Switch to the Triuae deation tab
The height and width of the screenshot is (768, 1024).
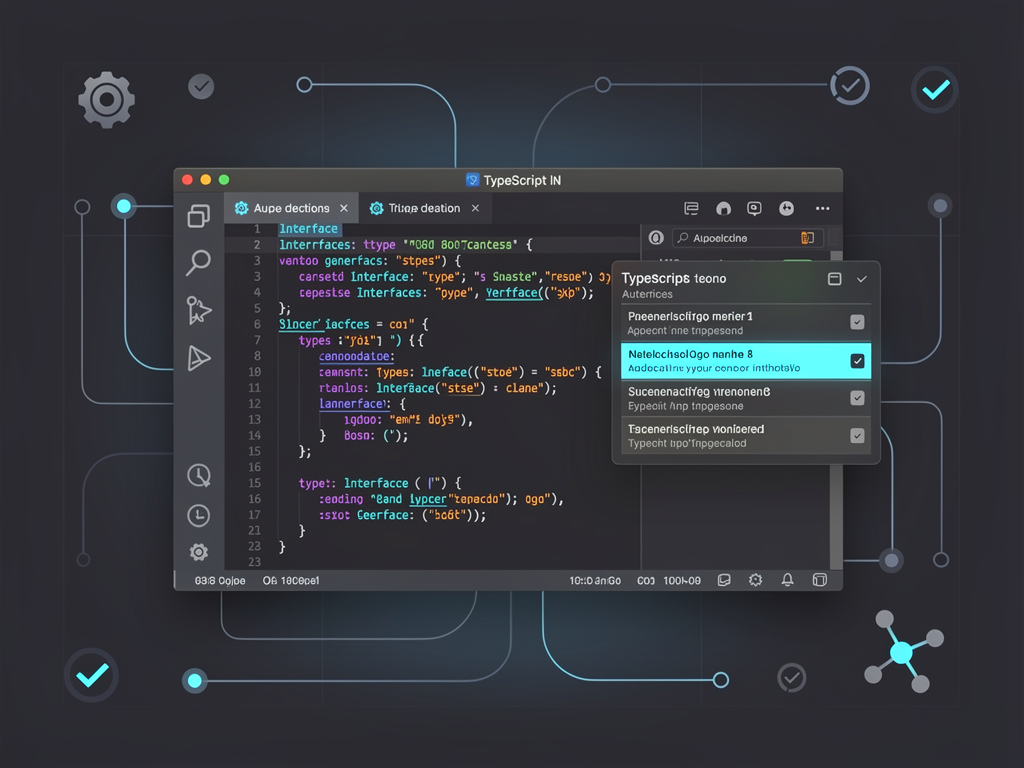point(424,208)
